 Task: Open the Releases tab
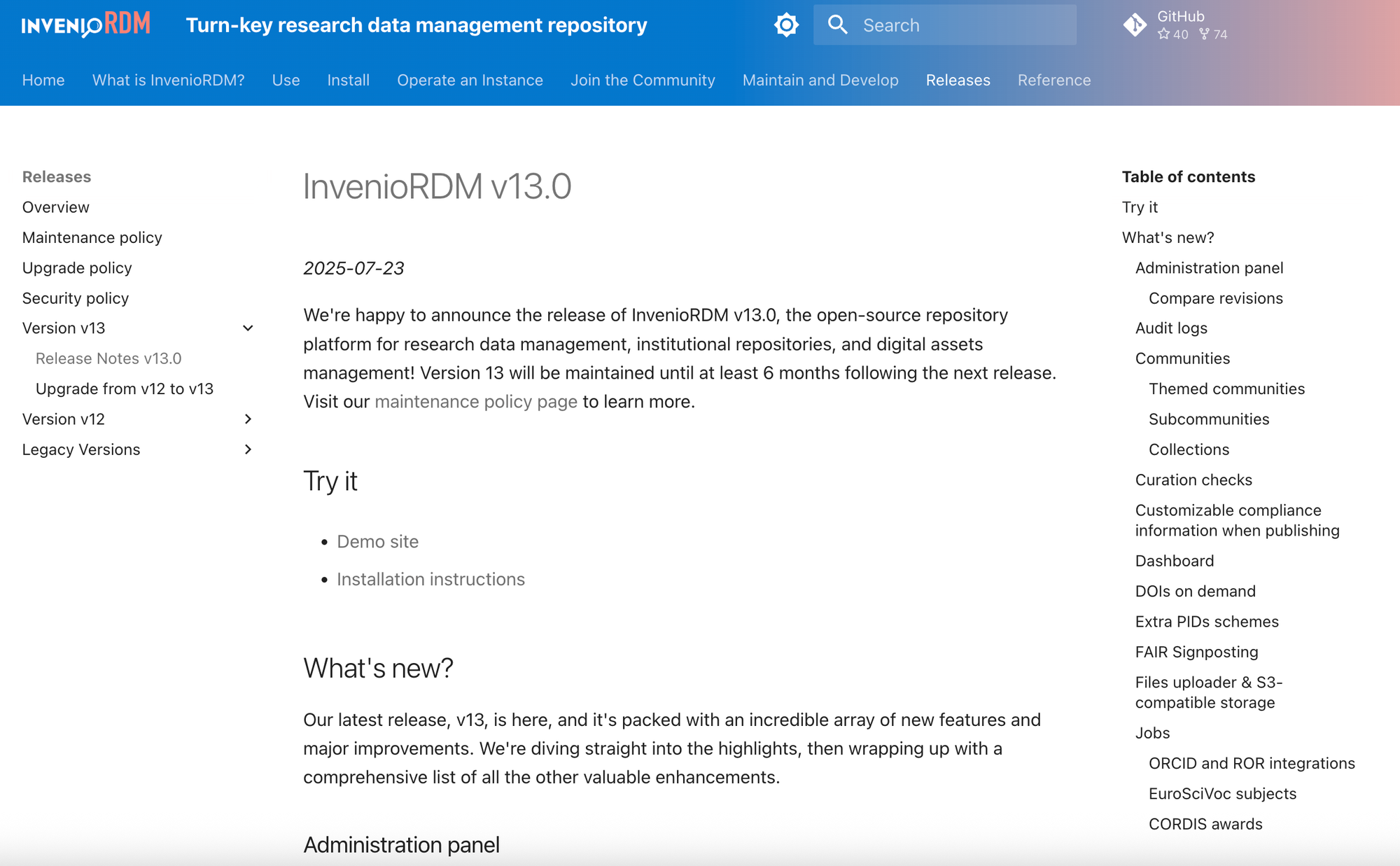coord(958,81)
